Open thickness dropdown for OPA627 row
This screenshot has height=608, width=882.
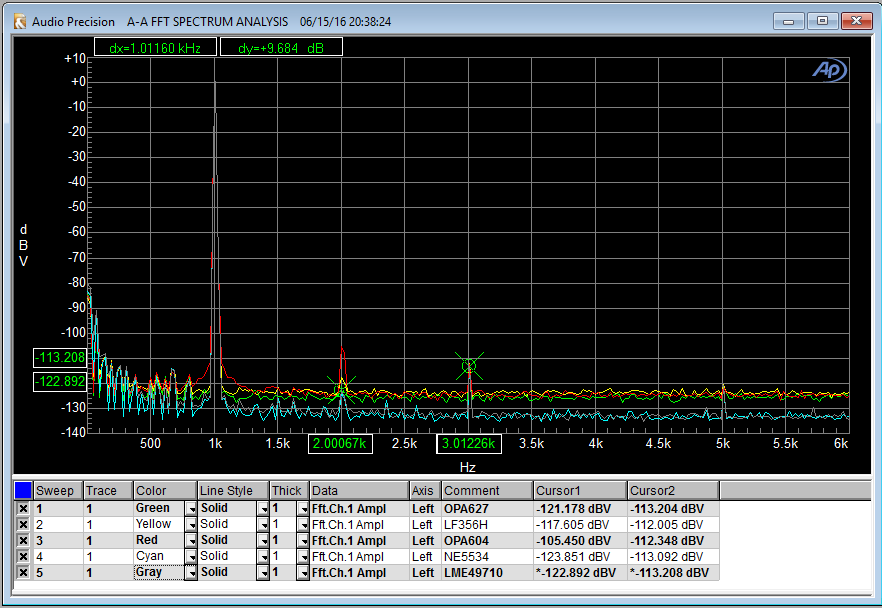point(303,508)
